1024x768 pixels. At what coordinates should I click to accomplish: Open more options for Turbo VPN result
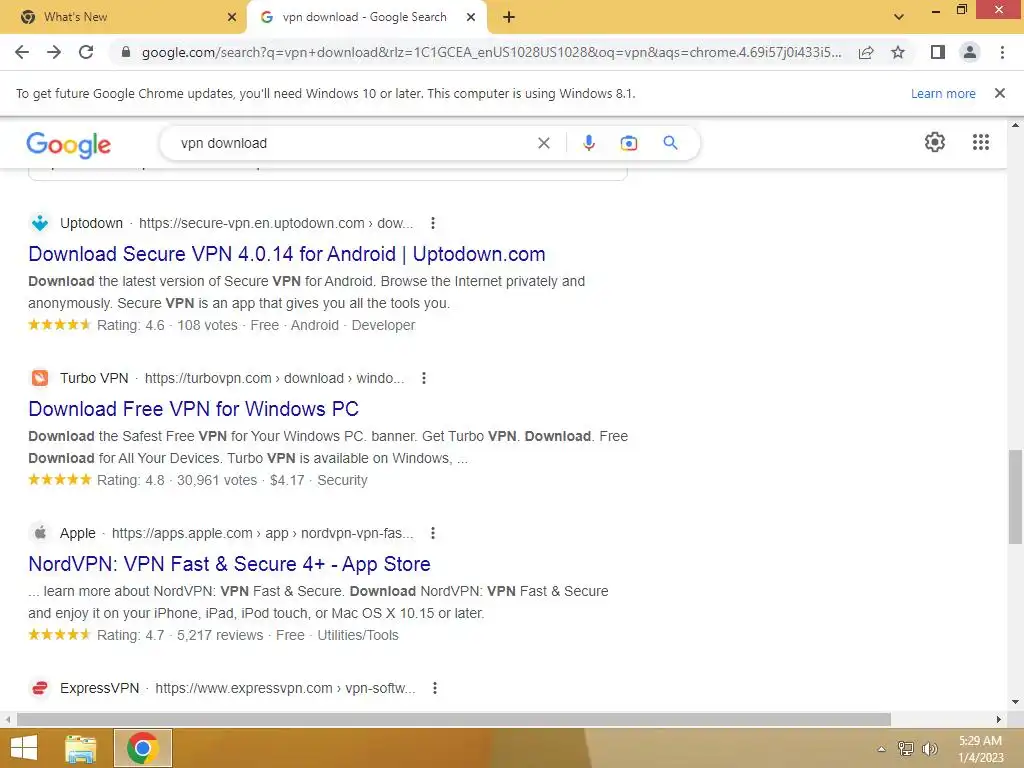424,378
